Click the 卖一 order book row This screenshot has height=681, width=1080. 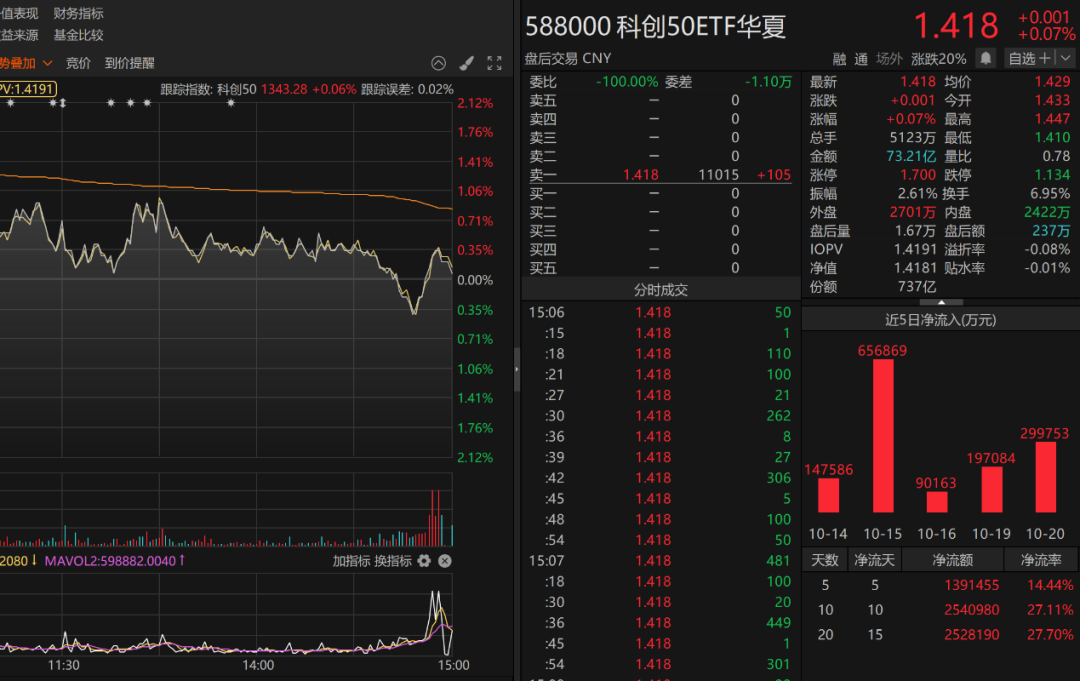pyautogui.click(x=660, y=175)
